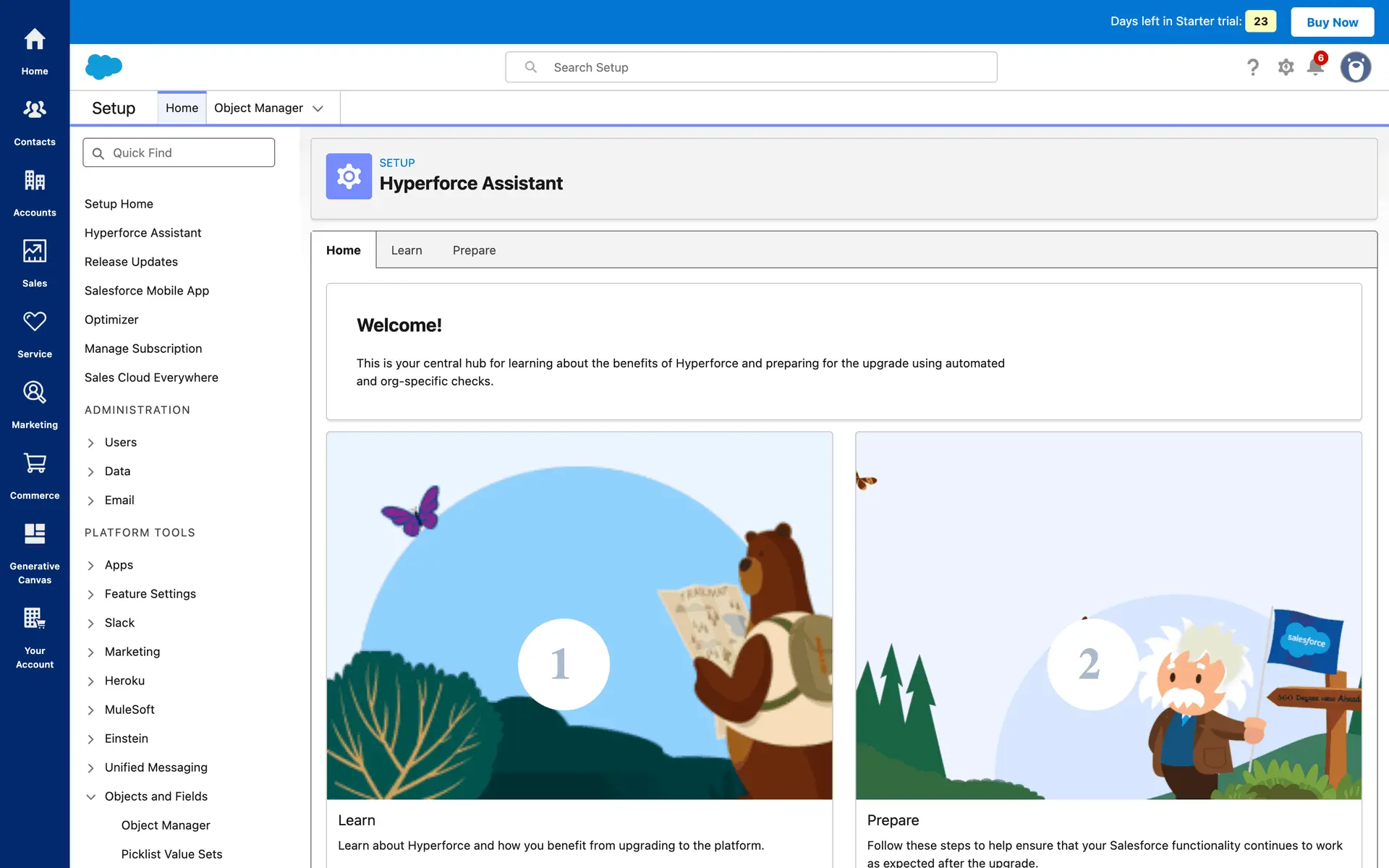Open Release Updates in the sidebar
This screenshot has width=1389, height=868.
coord(131,262)
